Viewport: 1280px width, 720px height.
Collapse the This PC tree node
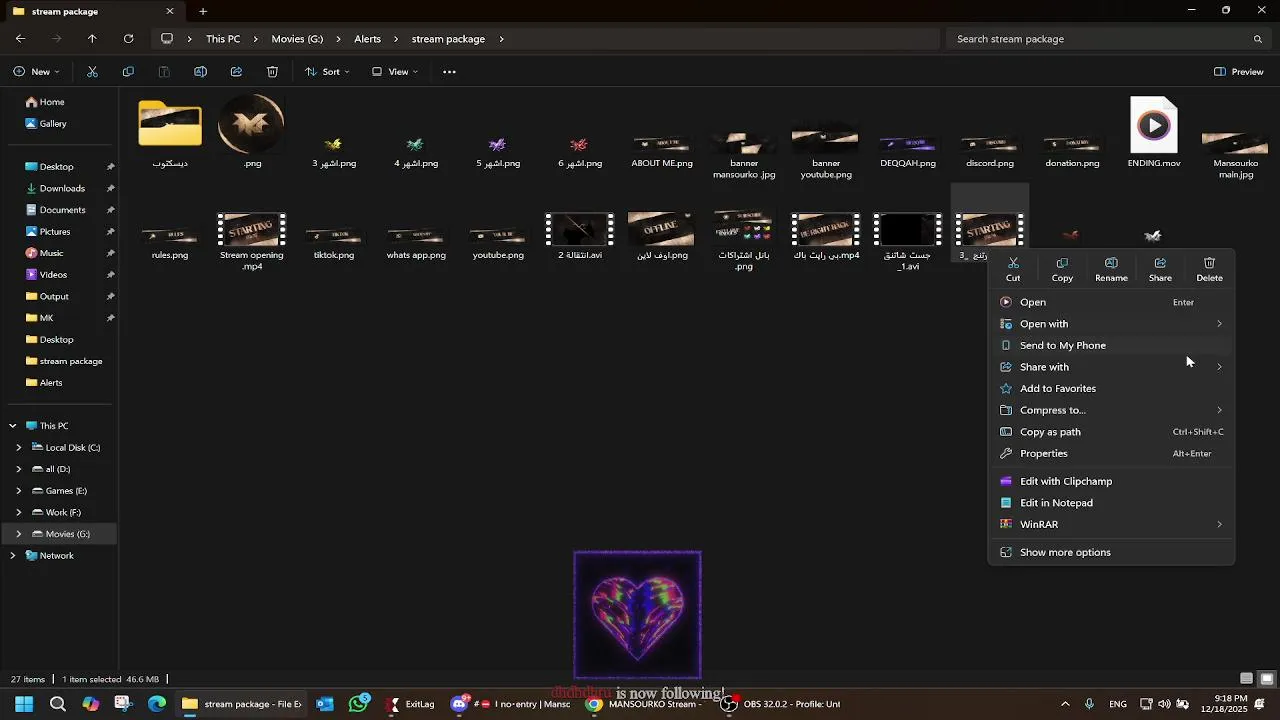(x=13, y=426)
